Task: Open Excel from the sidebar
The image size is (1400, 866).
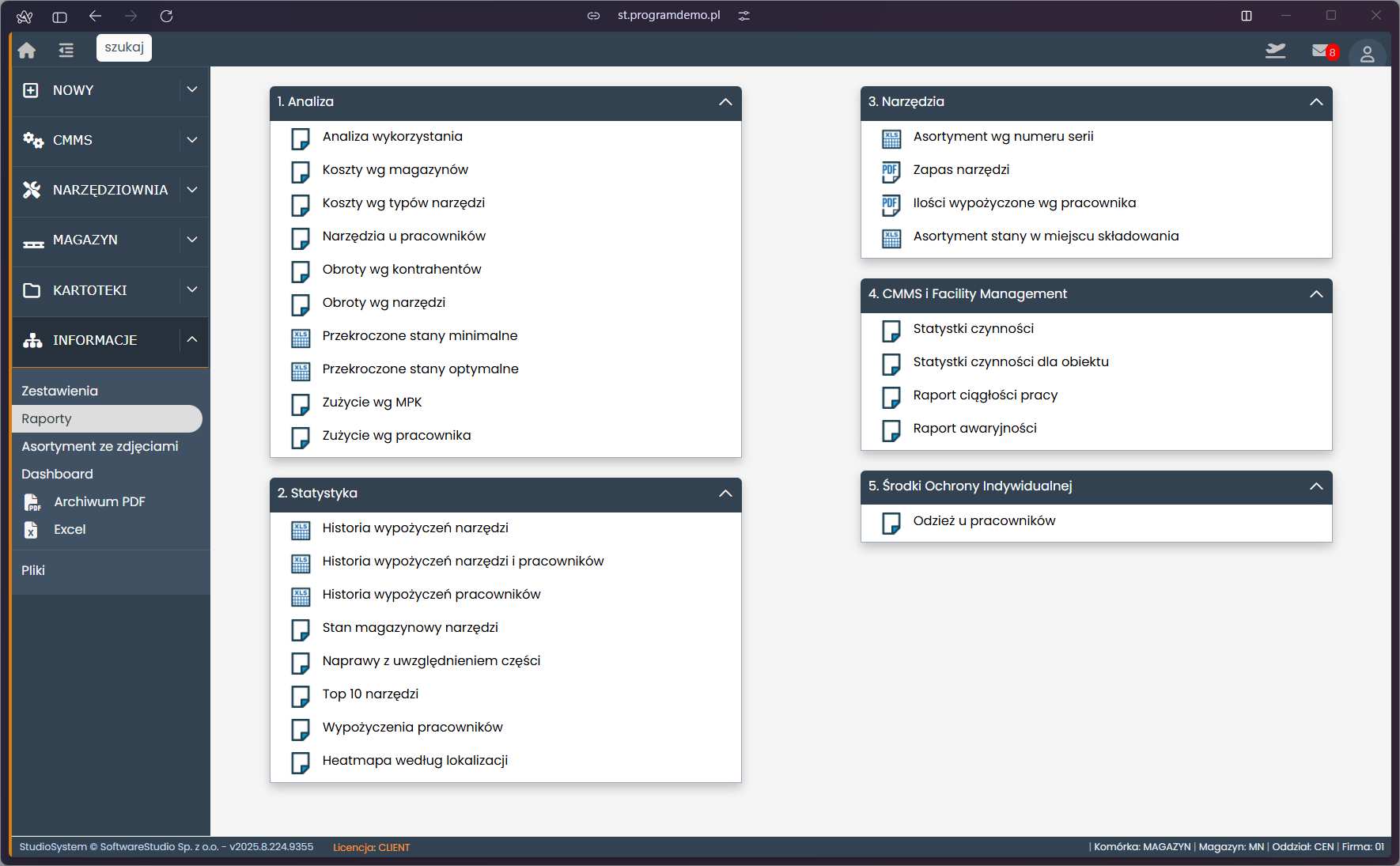Action: [70, 529]
